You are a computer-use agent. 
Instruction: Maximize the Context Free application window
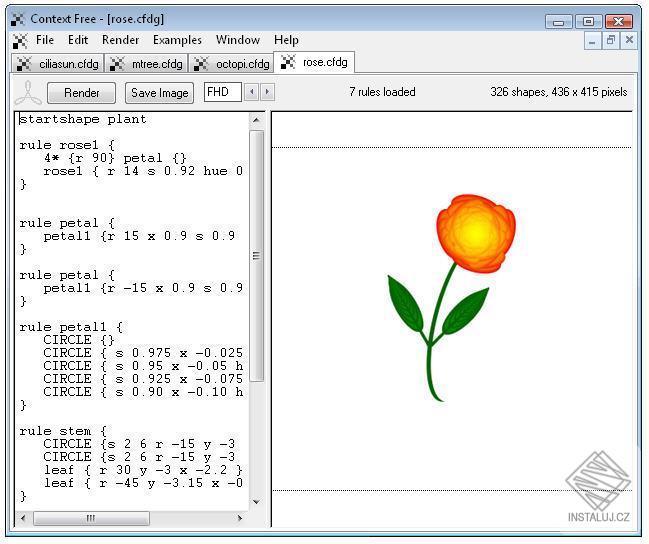[589, 22]
